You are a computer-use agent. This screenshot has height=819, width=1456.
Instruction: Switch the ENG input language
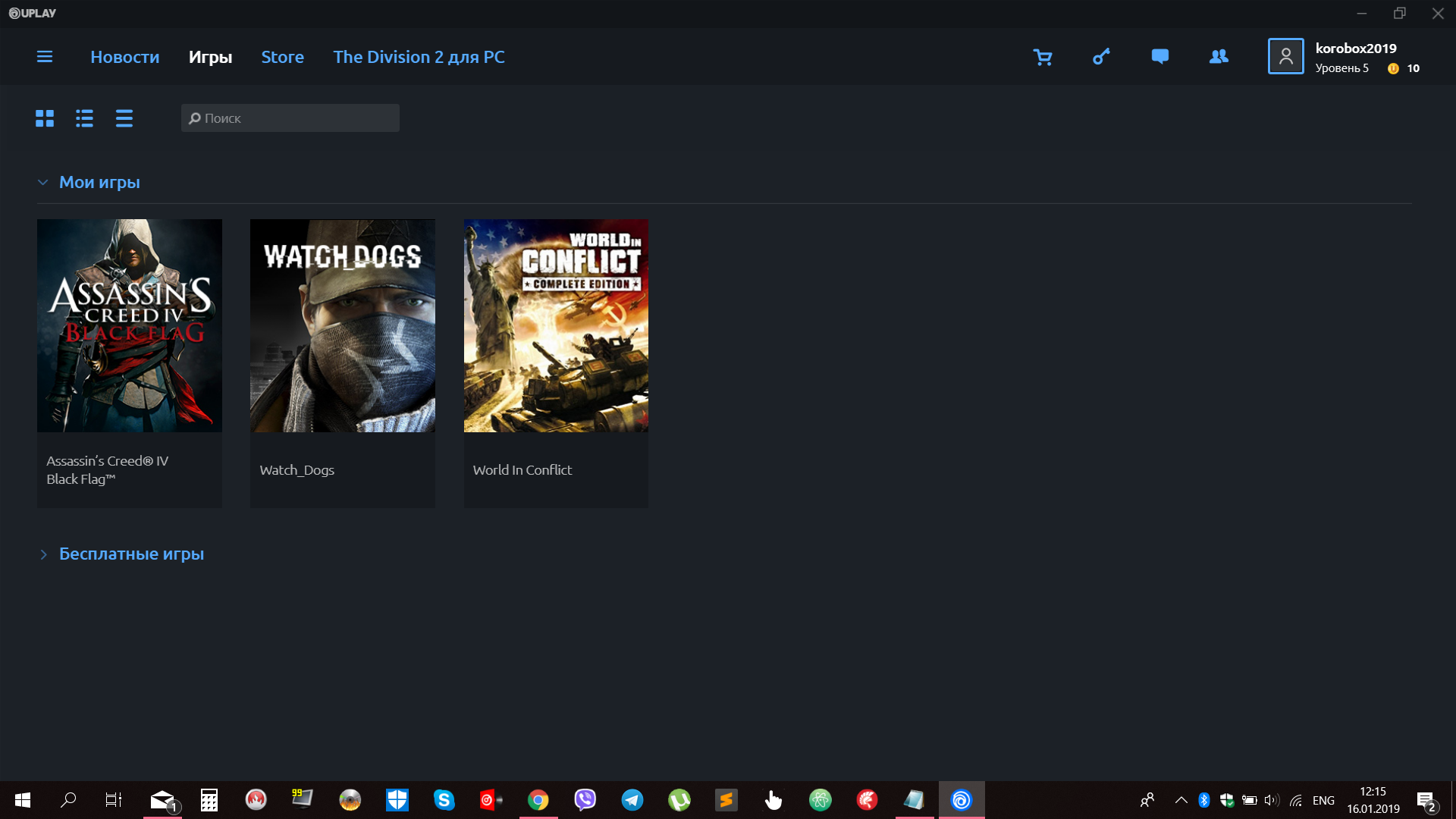click(x=1323, y=800)
